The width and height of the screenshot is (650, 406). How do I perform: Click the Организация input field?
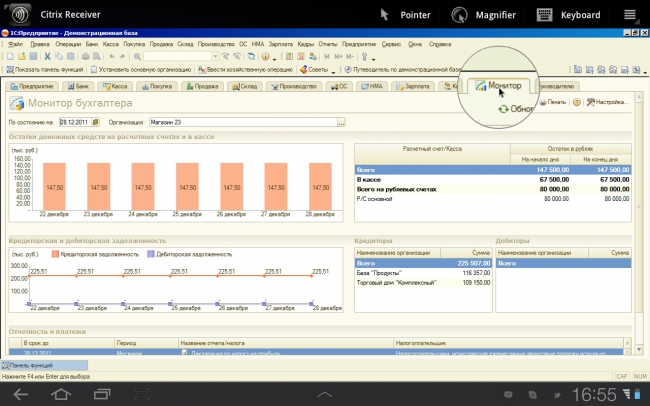(243, 122)
